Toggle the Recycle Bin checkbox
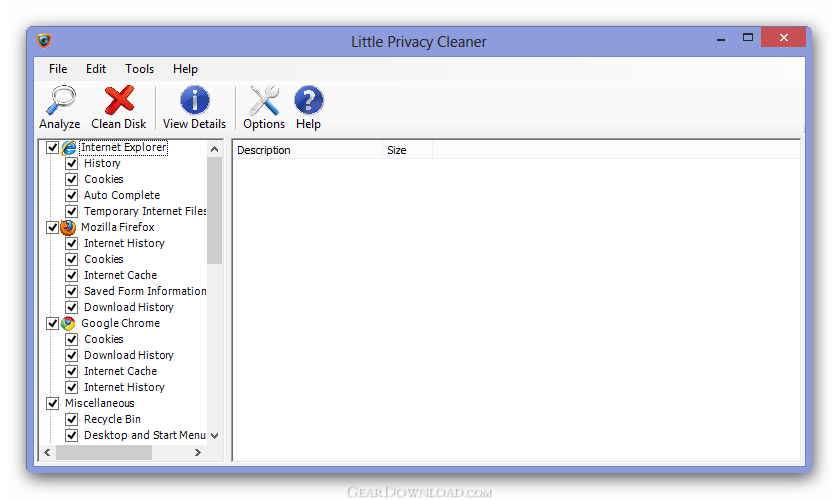The image size is (839, 500). (72, 419)
